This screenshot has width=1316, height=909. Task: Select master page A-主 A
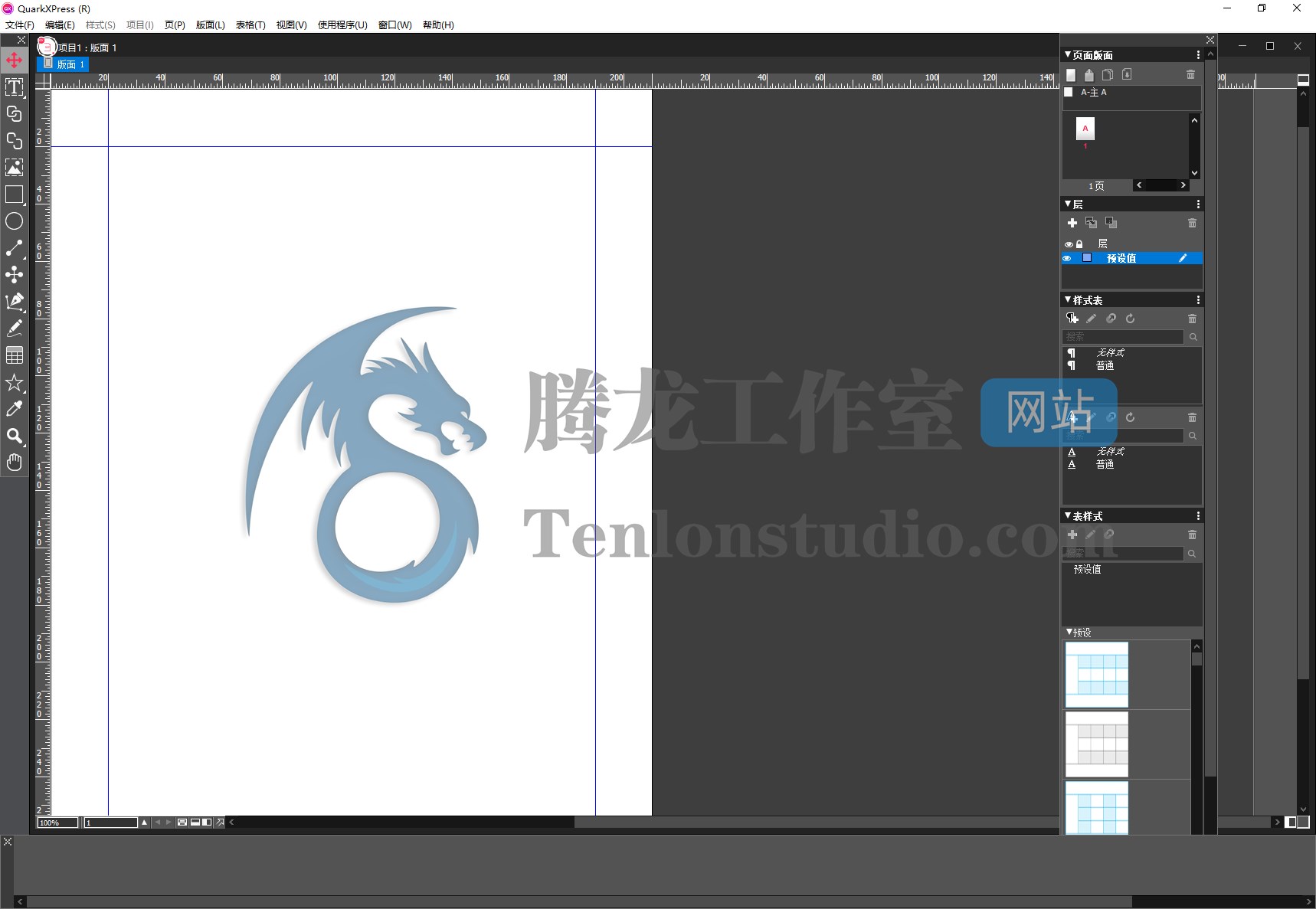[x=1093, y=92]
